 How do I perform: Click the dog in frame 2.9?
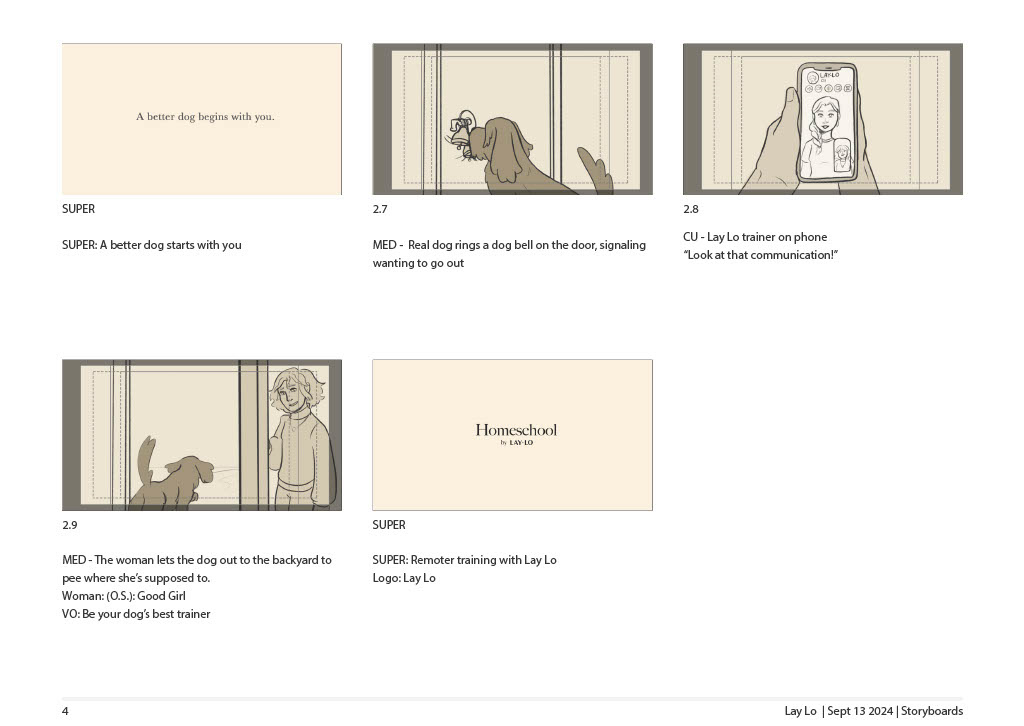click(x=173, y=473)
